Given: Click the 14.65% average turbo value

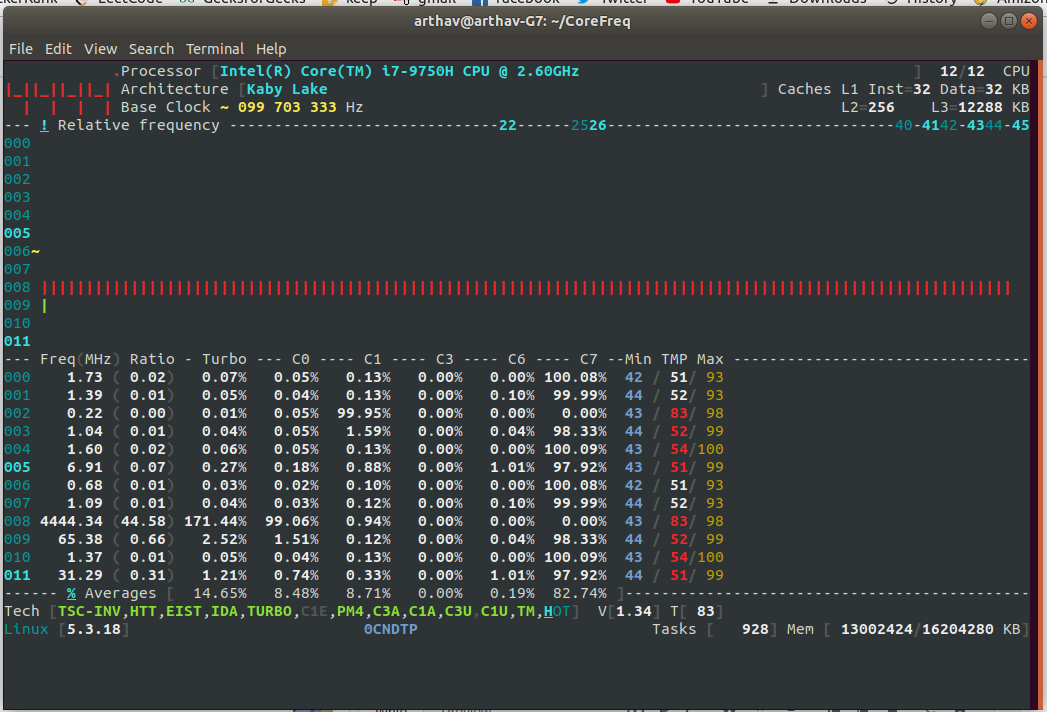Looking at the screenshot, I should [x=220, y=593].
